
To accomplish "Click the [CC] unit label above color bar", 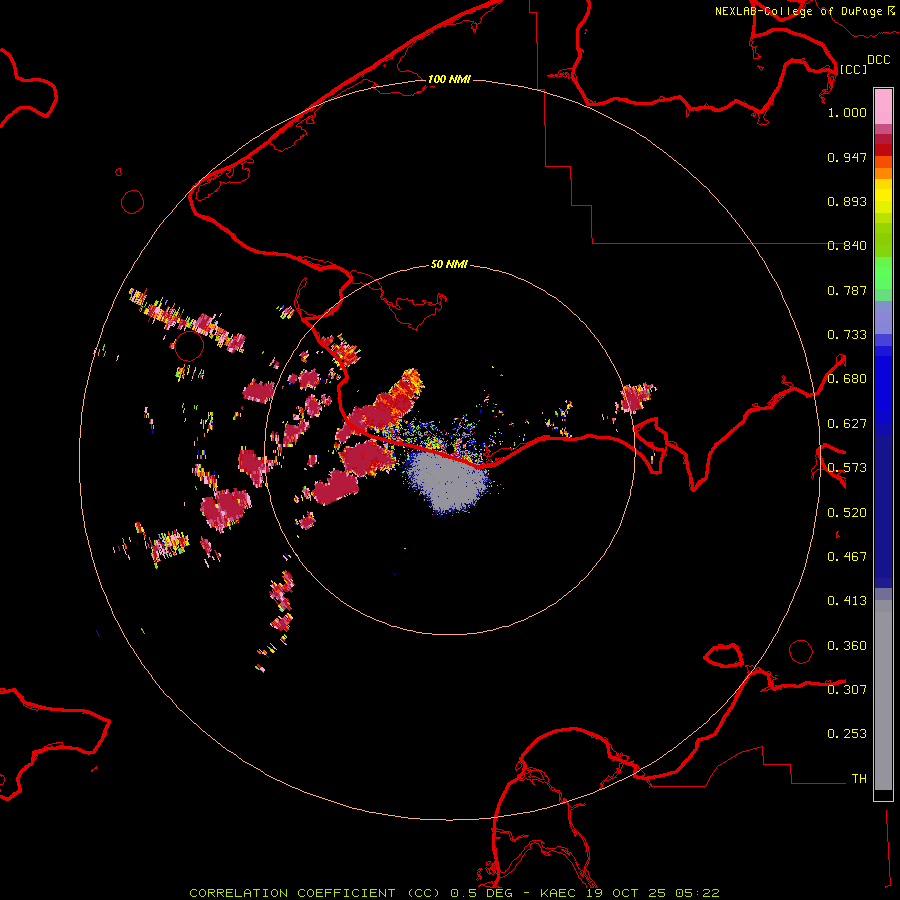I will (853, 69).
